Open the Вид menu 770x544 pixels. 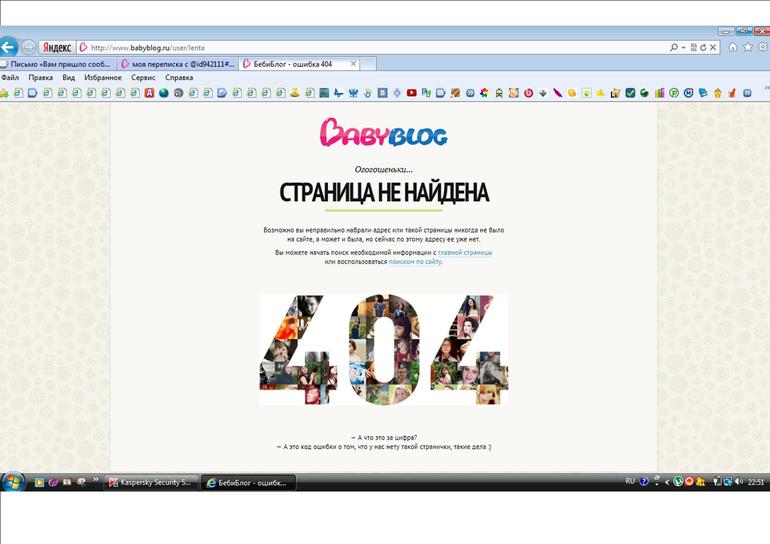[69, 78]
